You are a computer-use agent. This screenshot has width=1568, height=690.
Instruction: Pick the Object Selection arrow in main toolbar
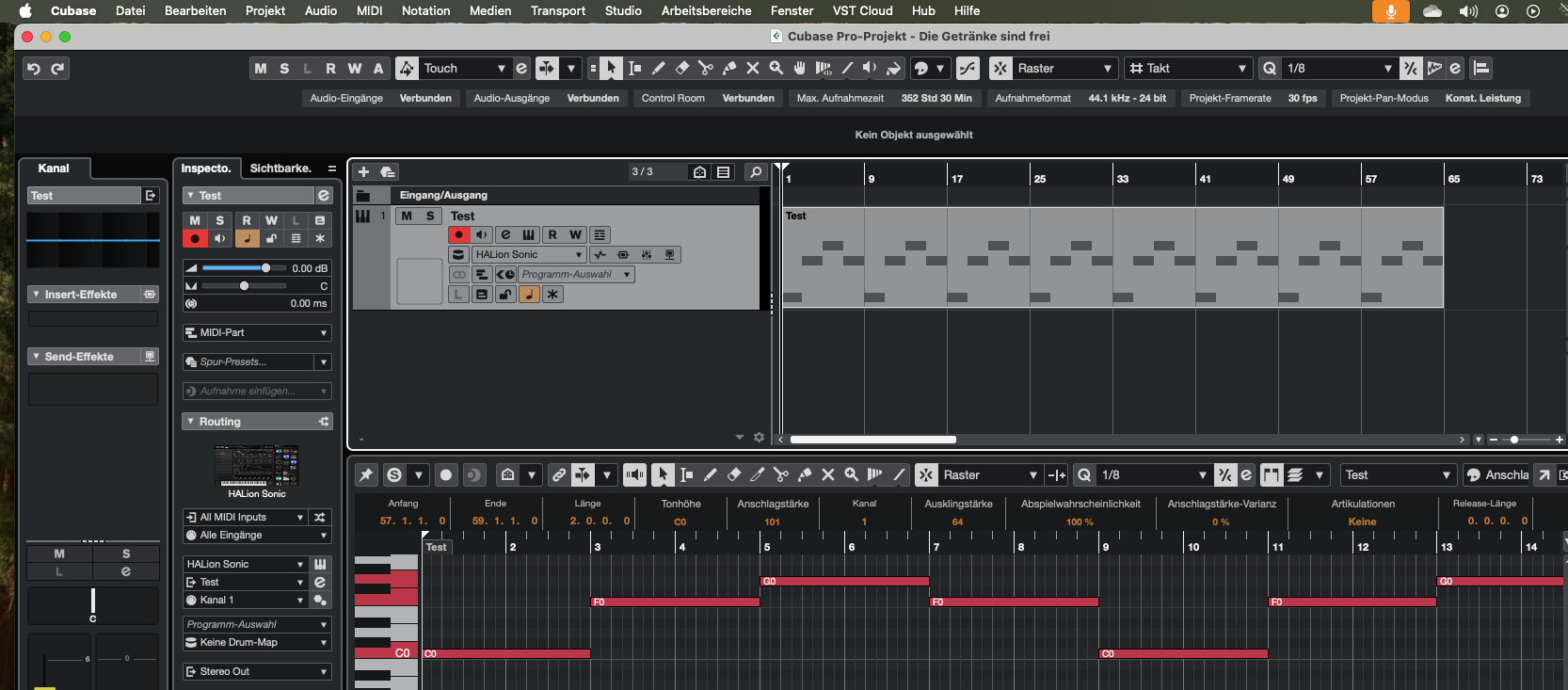point(612,68)
